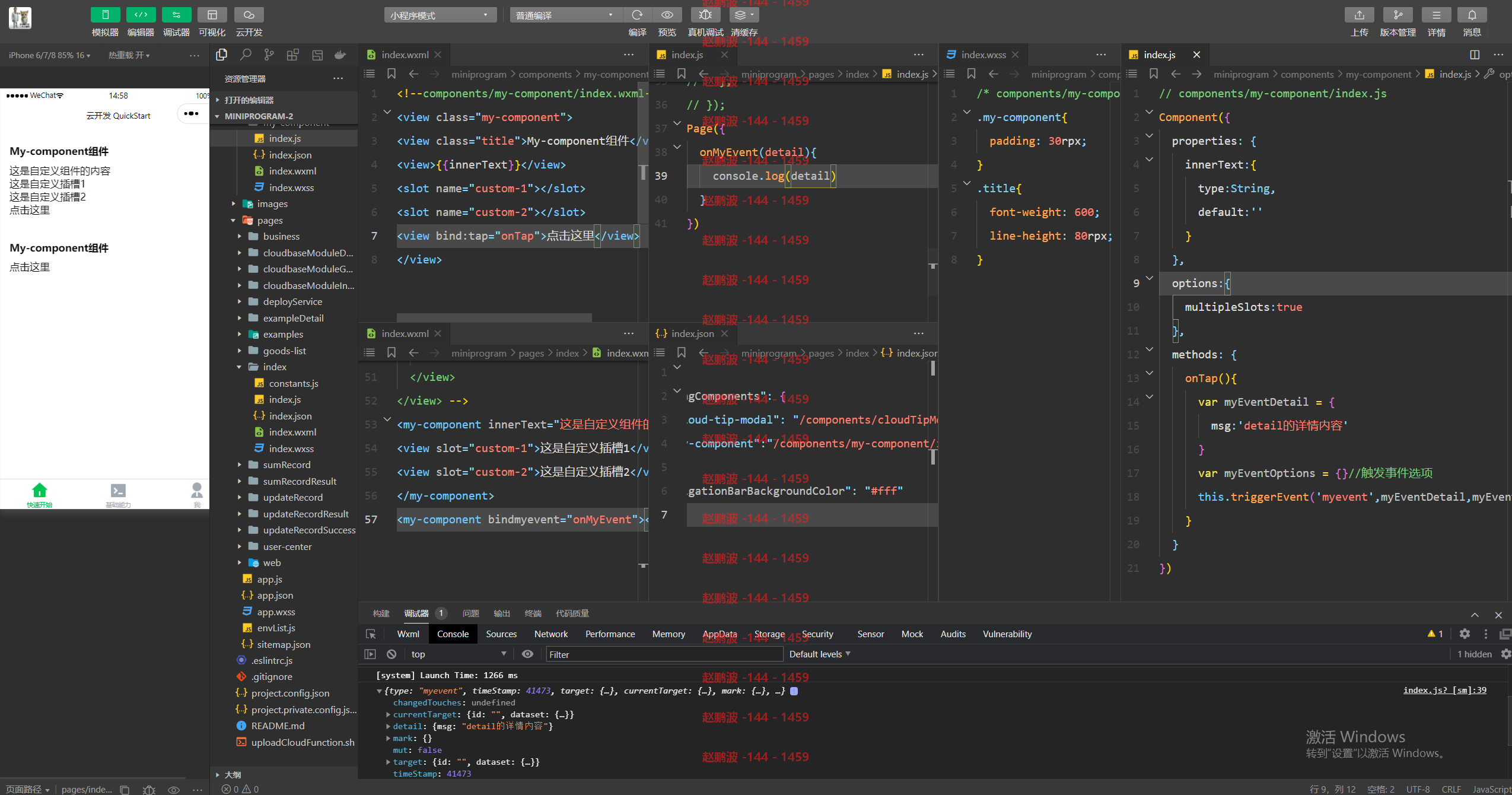This screenshot has width=1512, height=795.
Task: Open the search sidebar icon
Action: point(246,55)
